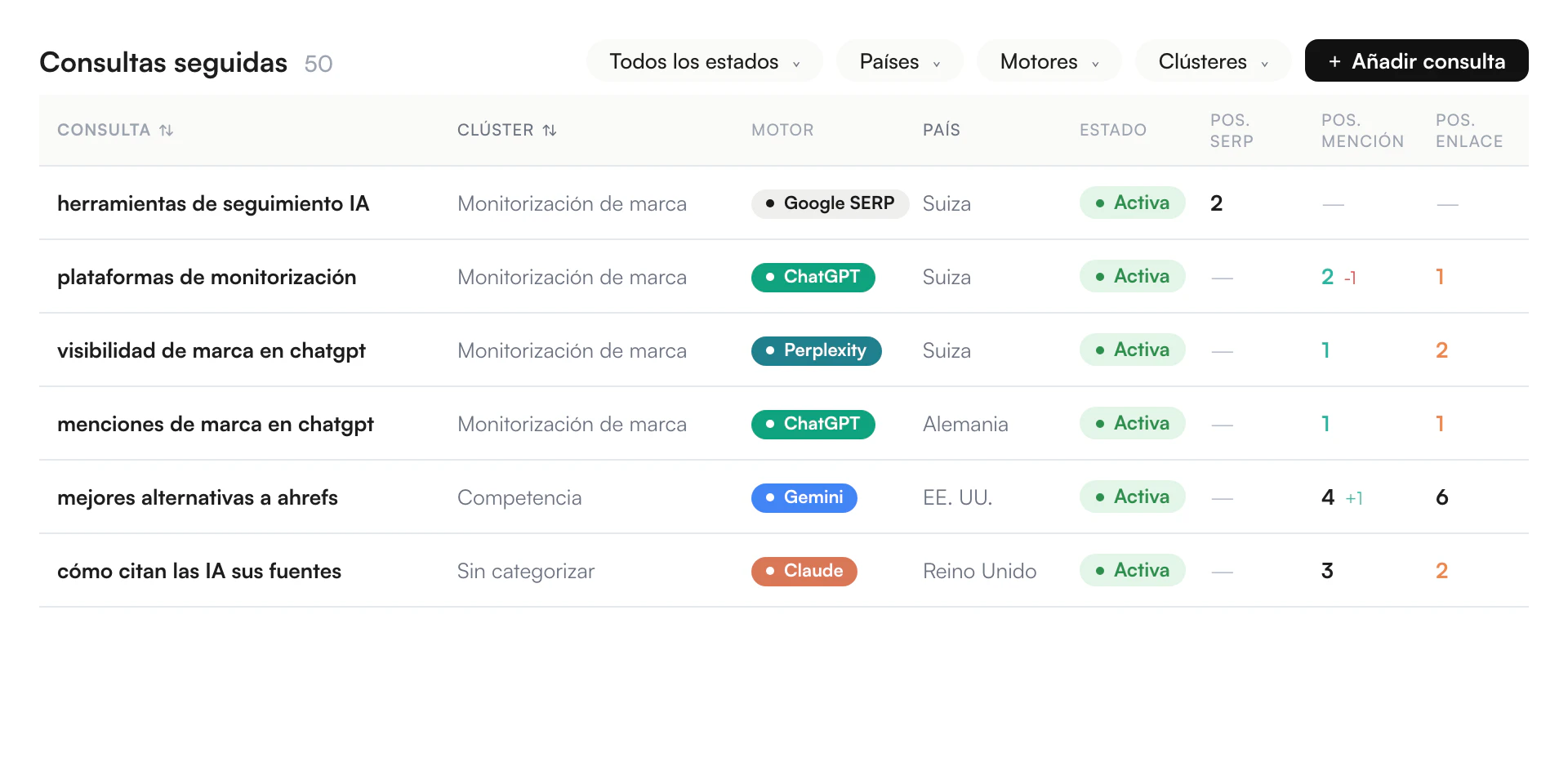Open query herramientas de seguimiento IA
This screenshot has height=784, width=1568.
click(x=213, y=203)
